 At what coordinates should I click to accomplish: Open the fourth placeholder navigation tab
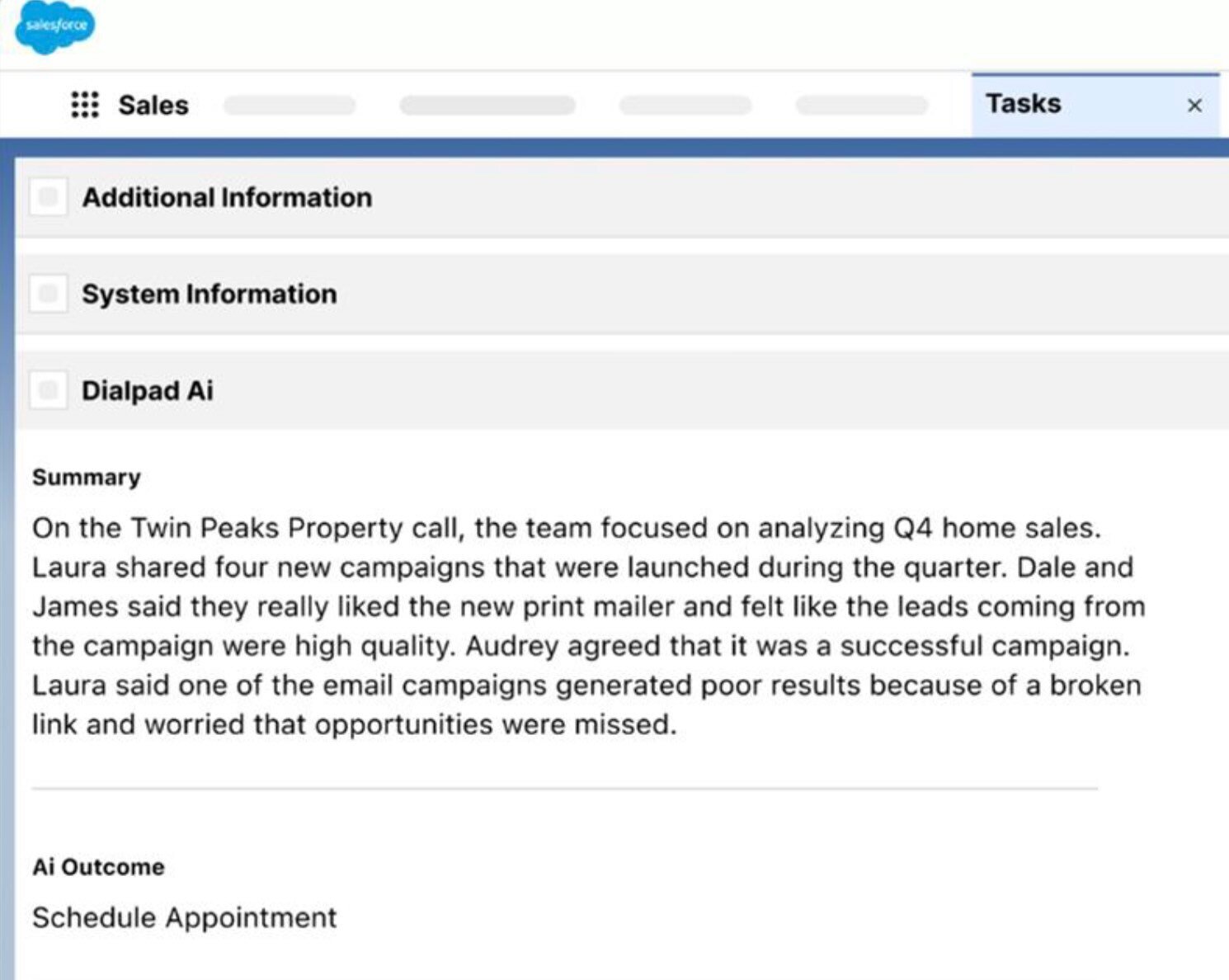click(862, 106)
